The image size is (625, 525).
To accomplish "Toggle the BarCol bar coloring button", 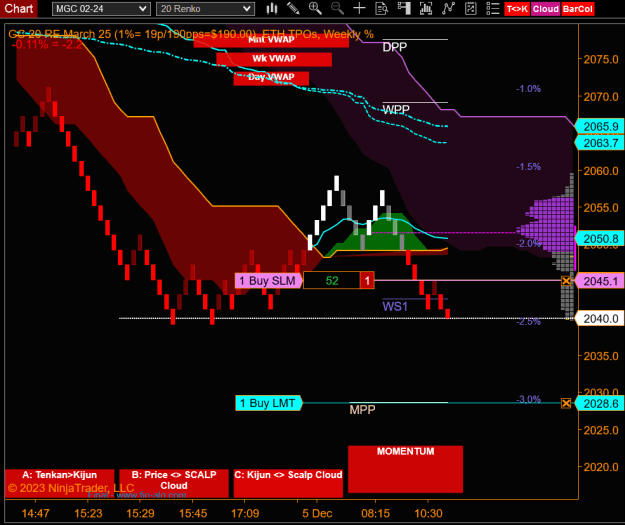I will [x=578, y=9].
